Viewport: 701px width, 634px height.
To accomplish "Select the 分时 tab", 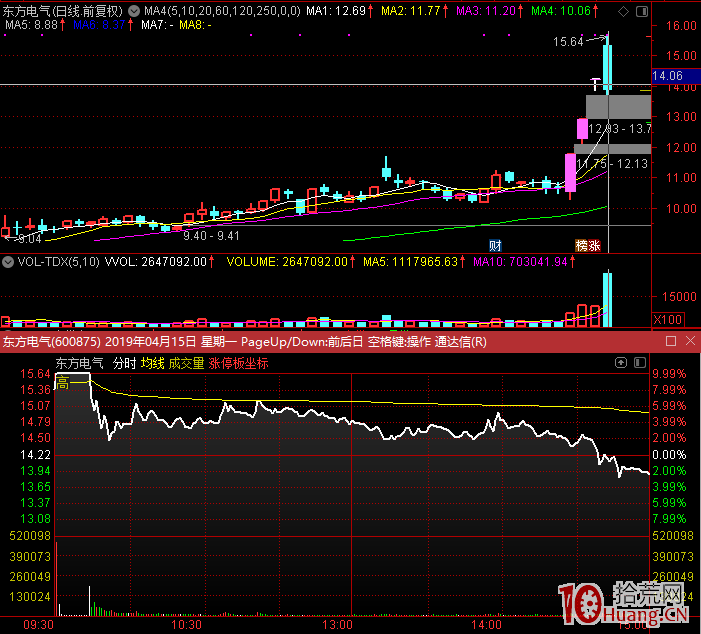I will (124, 363).
